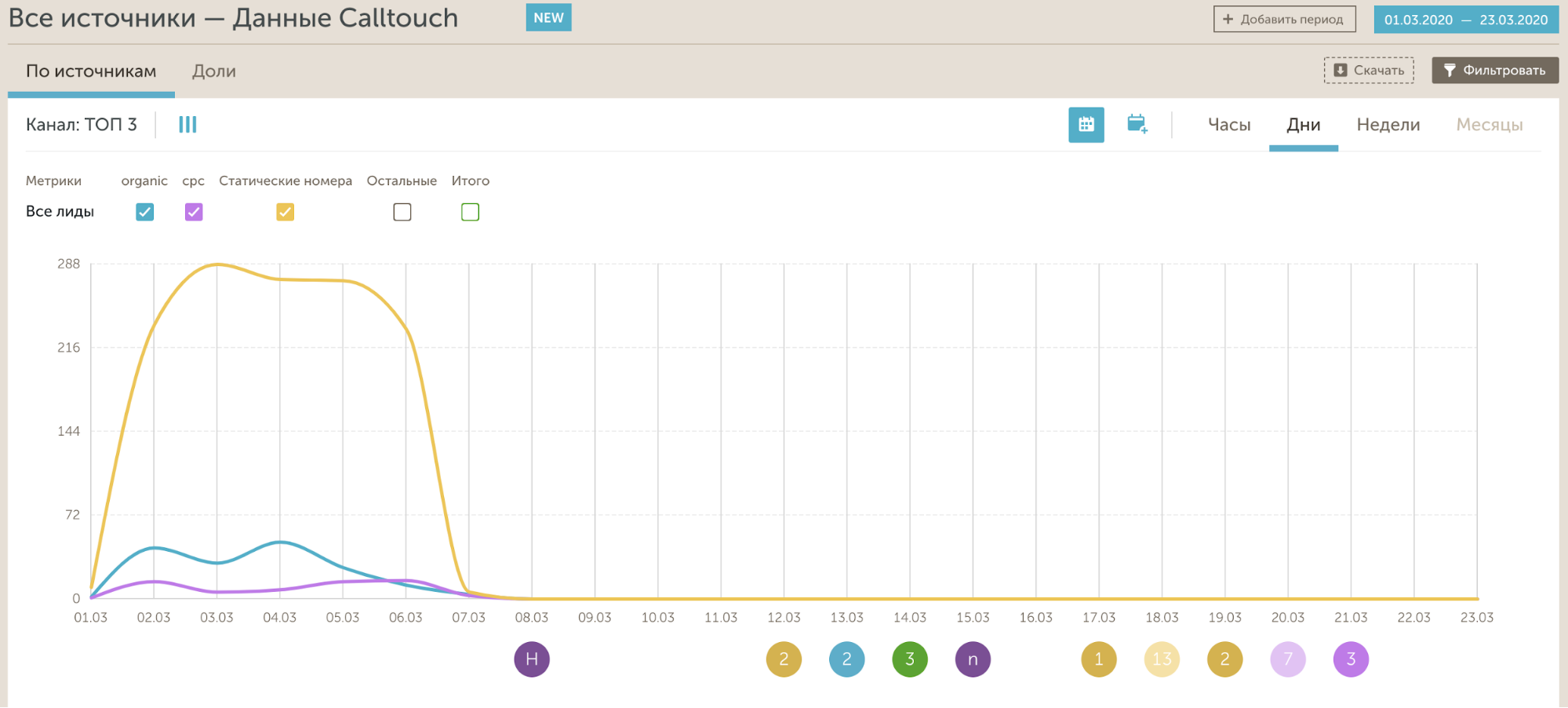1568x708 pixels.
Task: Click the 288 y-axis value
Action: pos(68,264)
